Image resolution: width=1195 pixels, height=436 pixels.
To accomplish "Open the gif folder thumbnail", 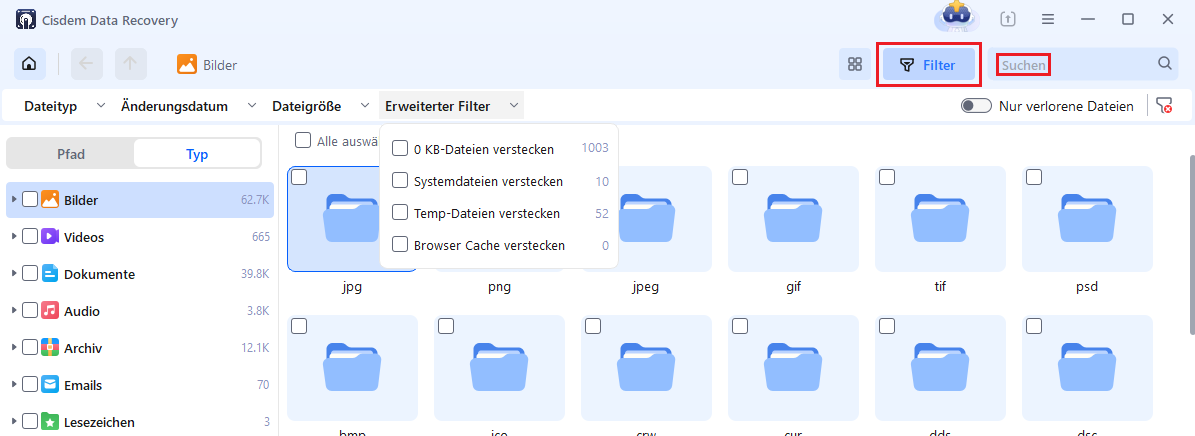I will [793, 219].
